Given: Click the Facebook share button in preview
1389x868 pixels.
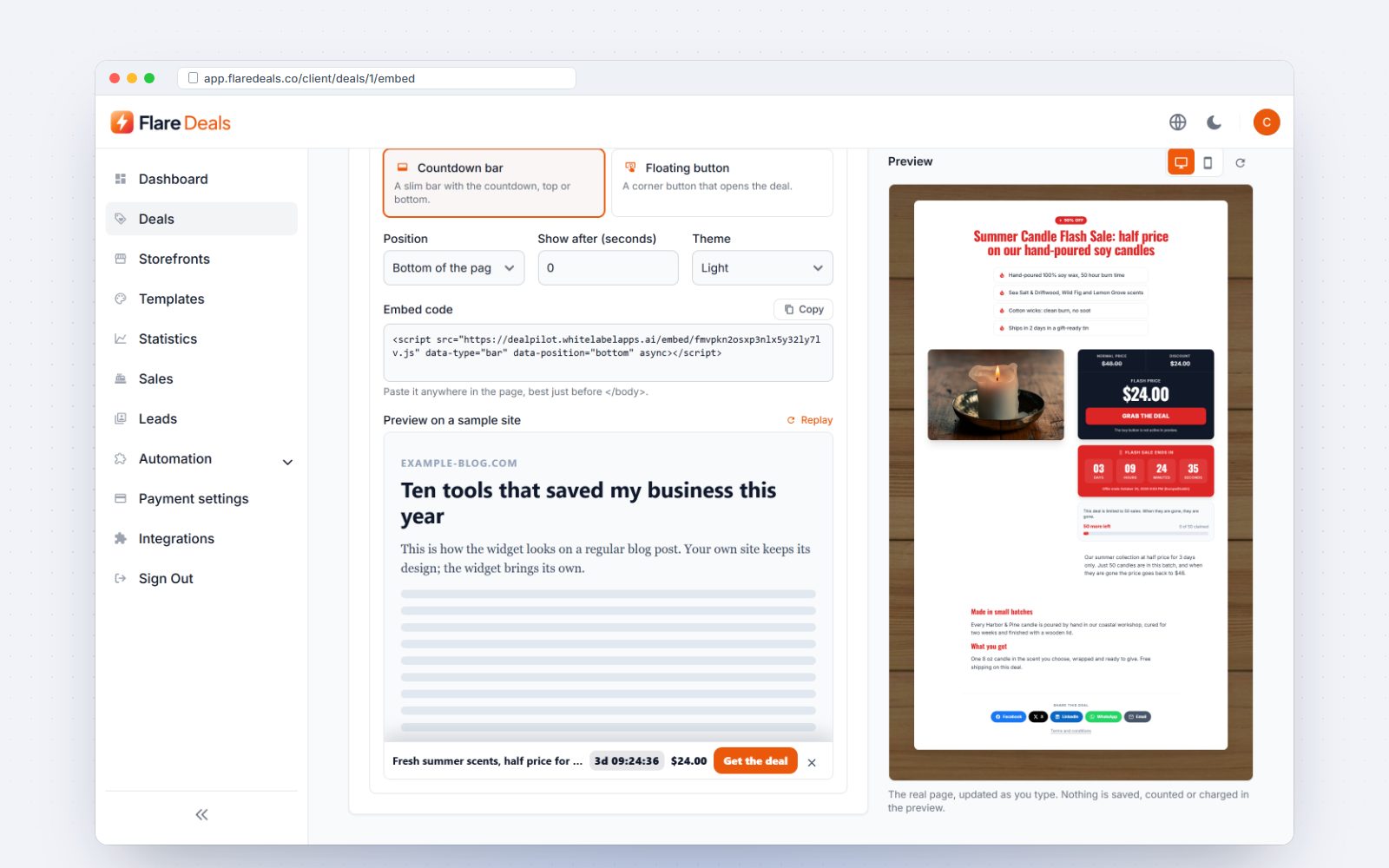Looking at the screenshot, I should point(1008,717).
